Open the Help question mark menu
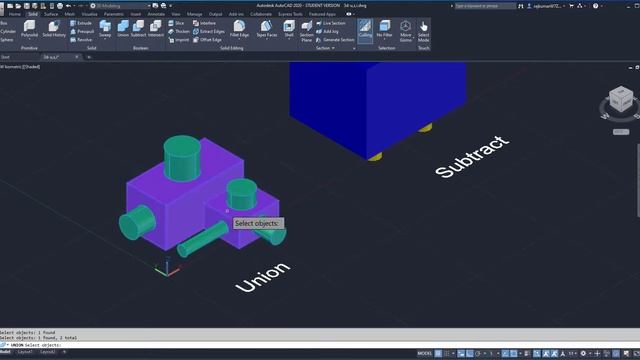640x360 pixels. click(596, 6)
